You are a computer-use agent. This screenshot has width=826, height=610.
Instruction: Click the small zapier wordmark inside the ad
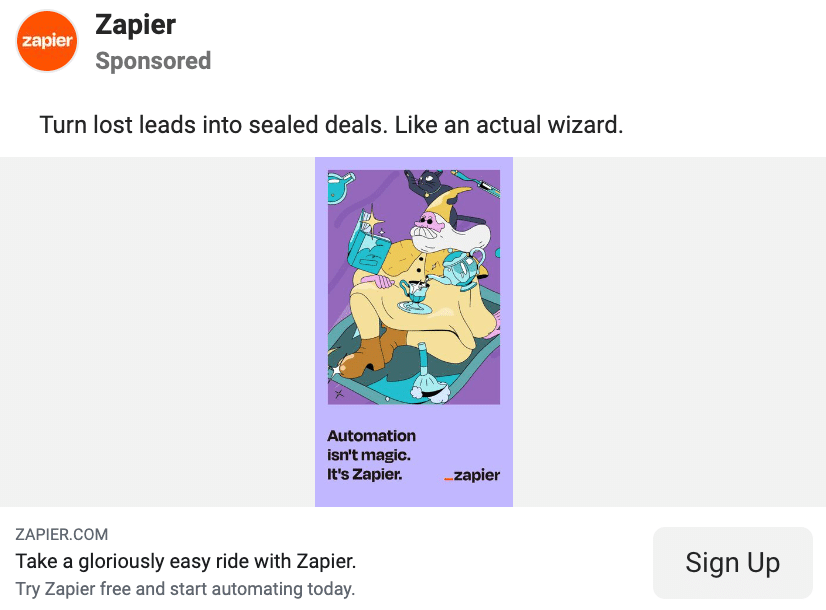(x=472, y=475)
